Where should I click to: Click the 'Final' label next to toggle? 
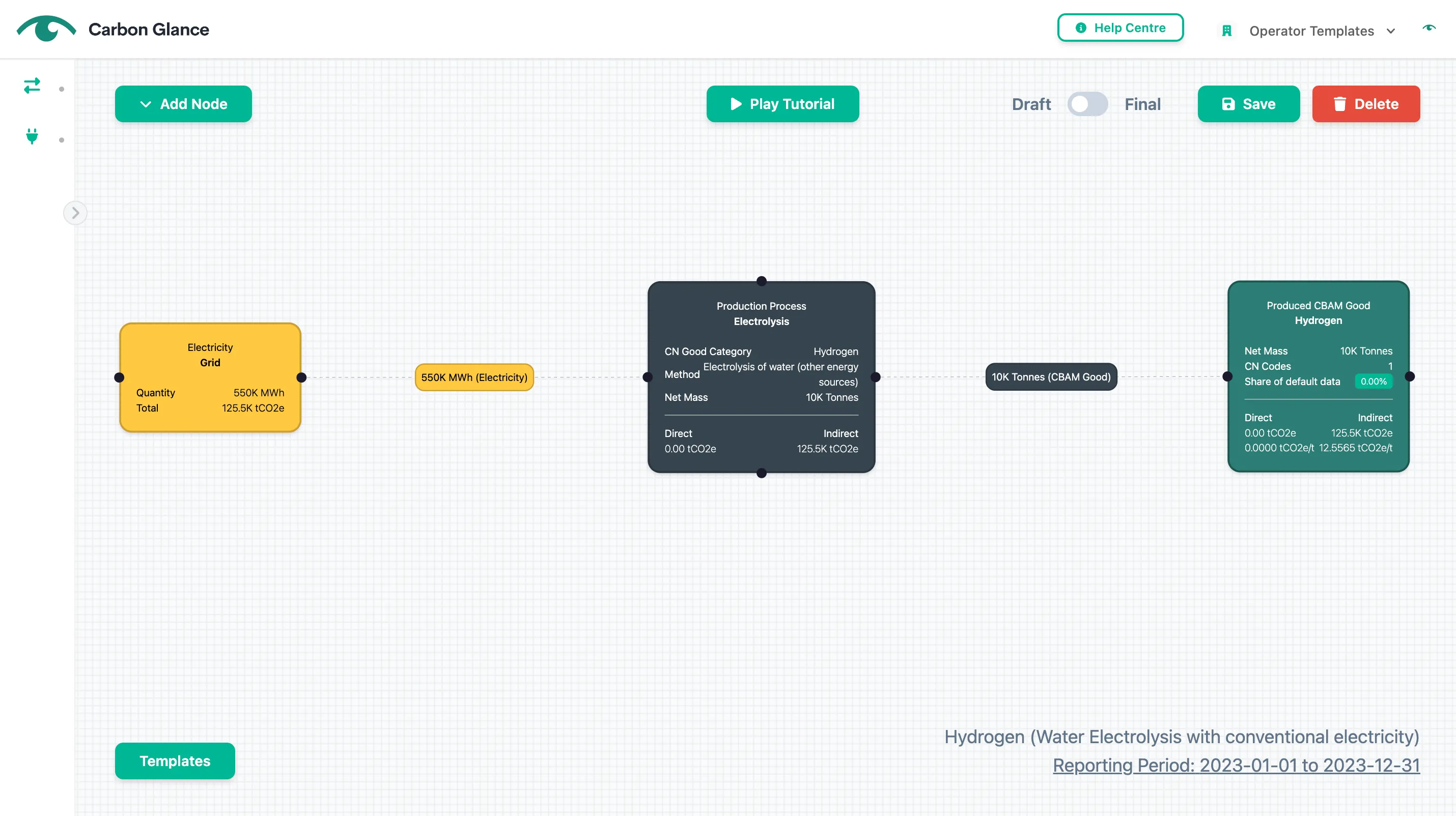point(1142,104)
